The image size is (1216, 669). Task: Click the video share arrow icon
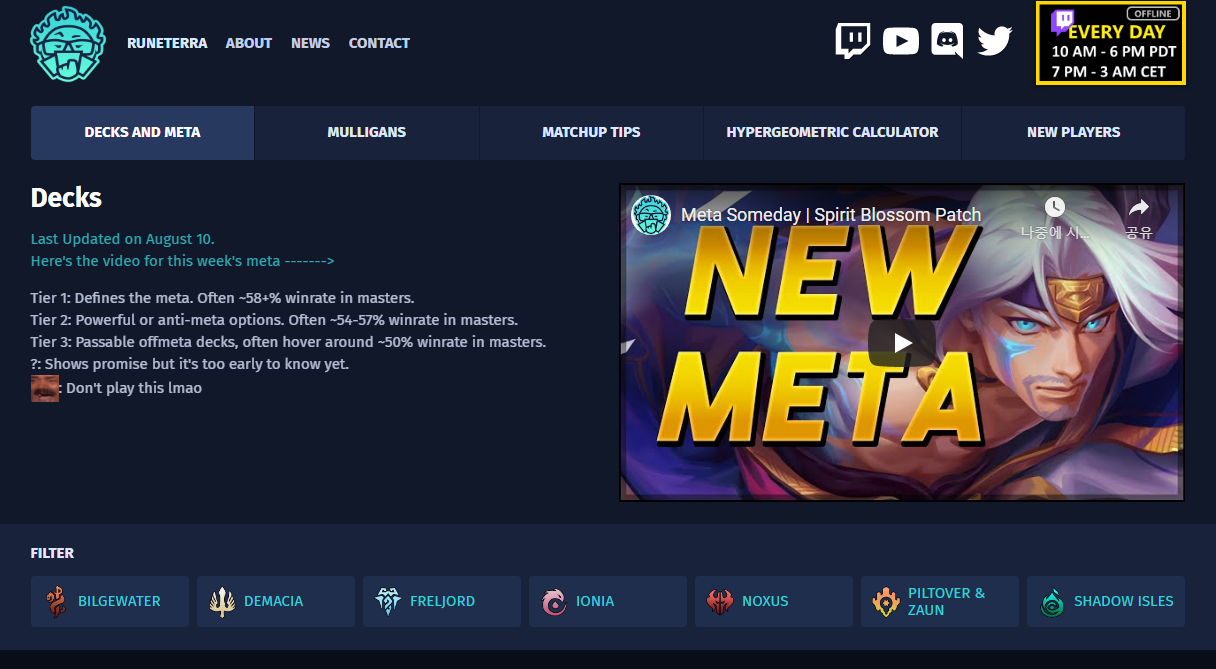coord(1139,207)
